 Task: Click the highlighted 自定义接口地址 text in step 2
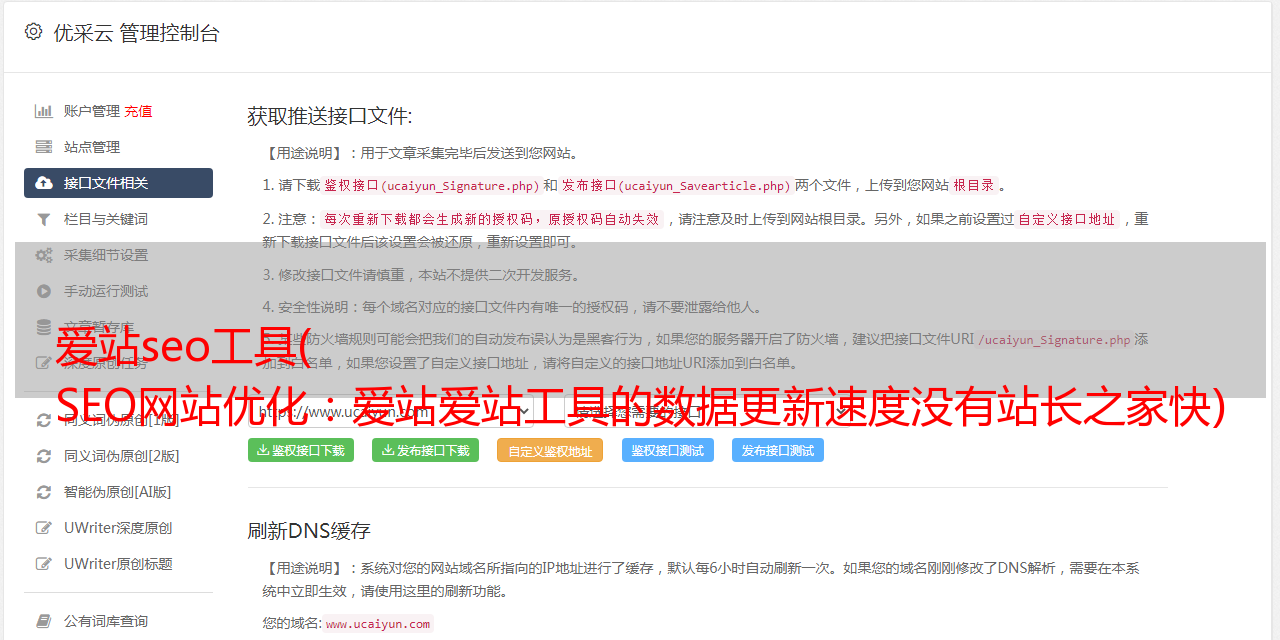point(1066,219)
